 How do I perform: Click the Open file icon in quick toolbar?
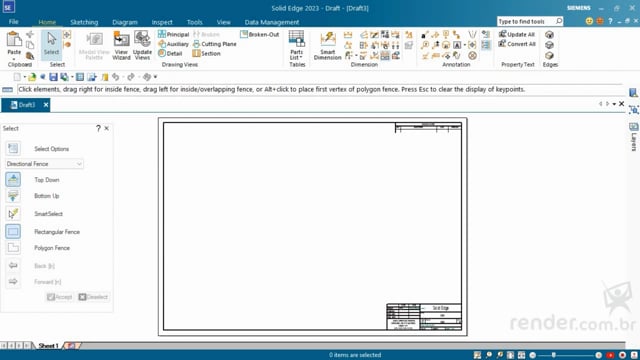32,77
